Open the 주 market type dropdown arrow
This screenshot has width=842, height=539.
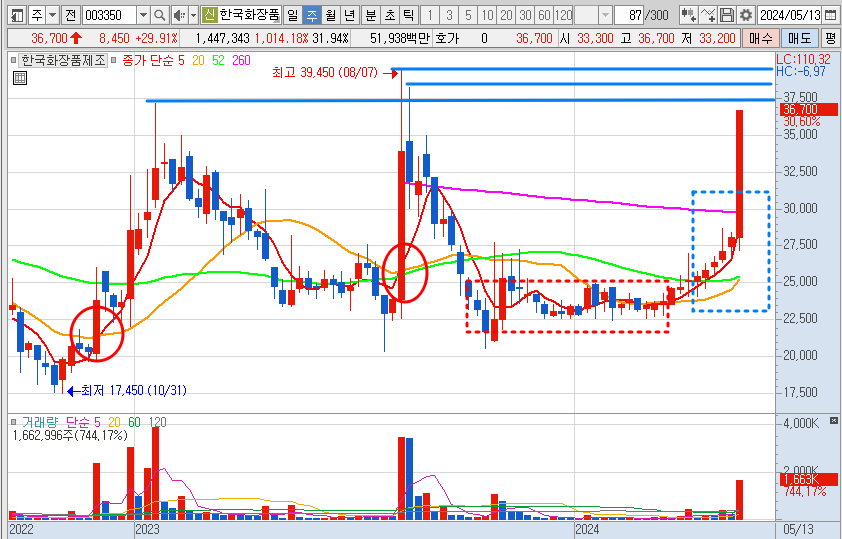(x=53, y=15)
